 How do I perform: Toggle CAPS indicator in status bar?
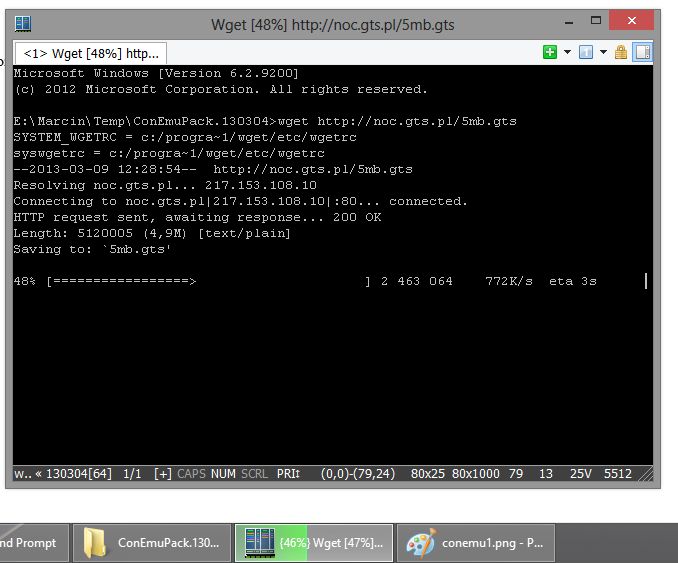click(191, 474)
